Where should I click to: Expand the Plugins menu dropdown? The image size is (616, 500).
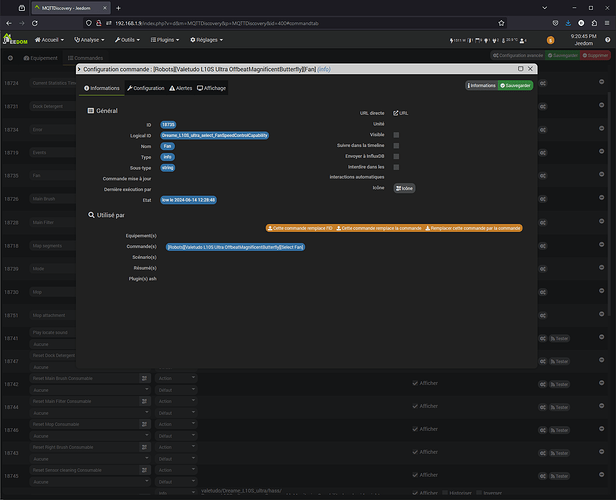point(165,40)
